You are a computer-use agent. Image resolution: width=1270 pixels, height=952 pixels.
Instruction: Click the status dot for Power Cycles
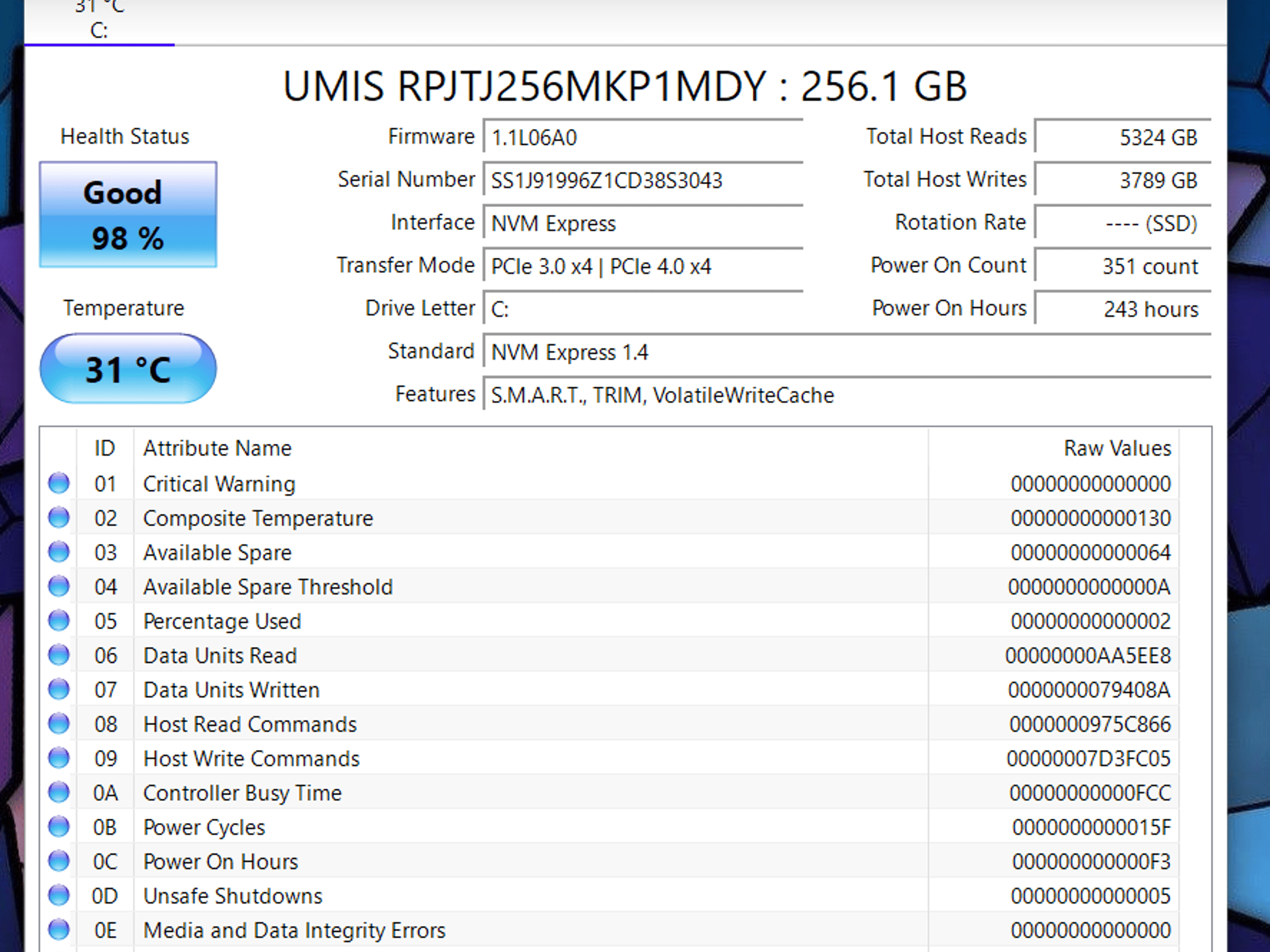point(59,826)
